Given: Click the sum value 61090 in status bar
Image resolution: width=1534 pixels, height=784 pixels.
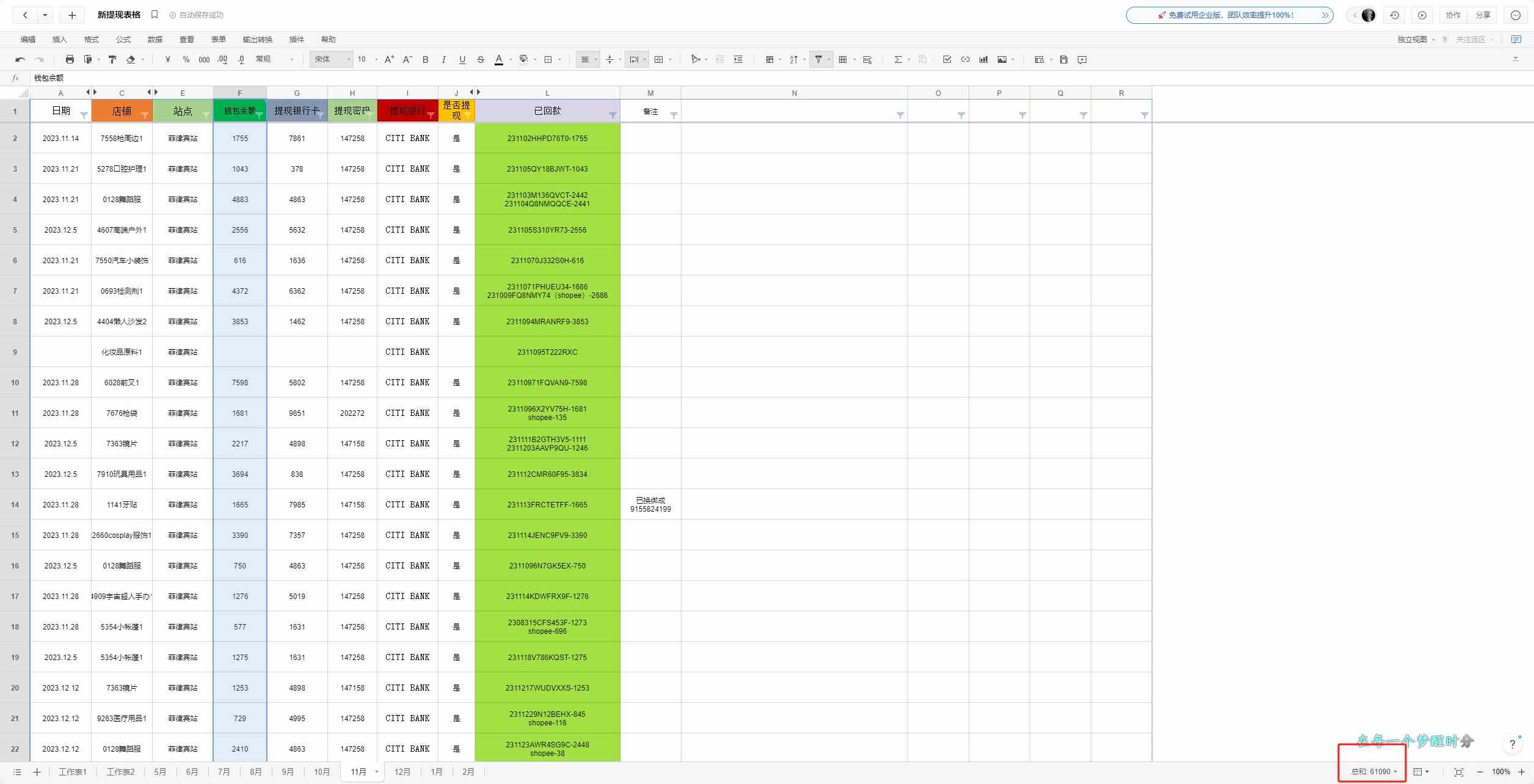Looking at the screenshot, I should point(1382,771).
